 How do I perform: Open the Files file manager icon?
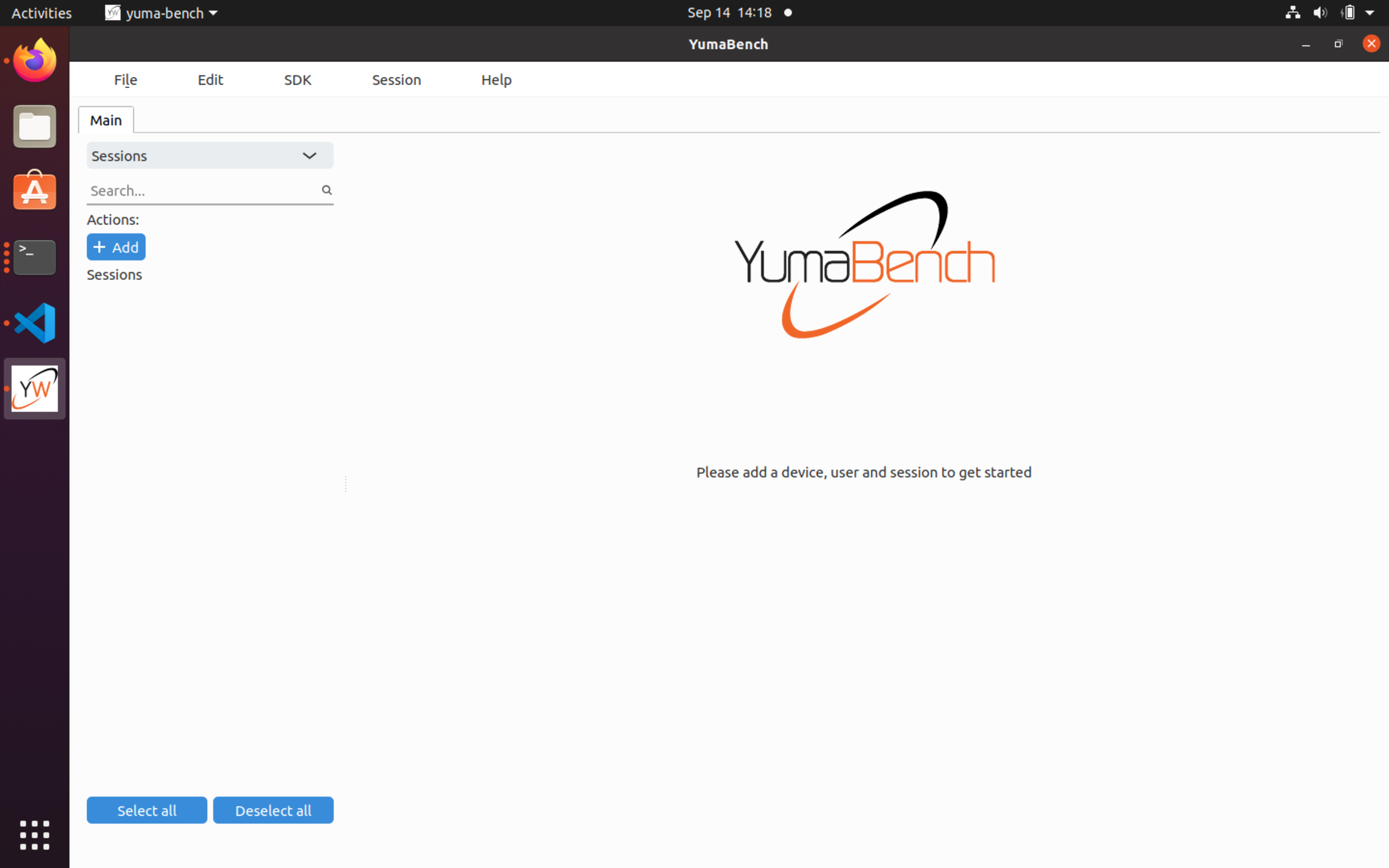pyautogui.click(x=34, y=126)
